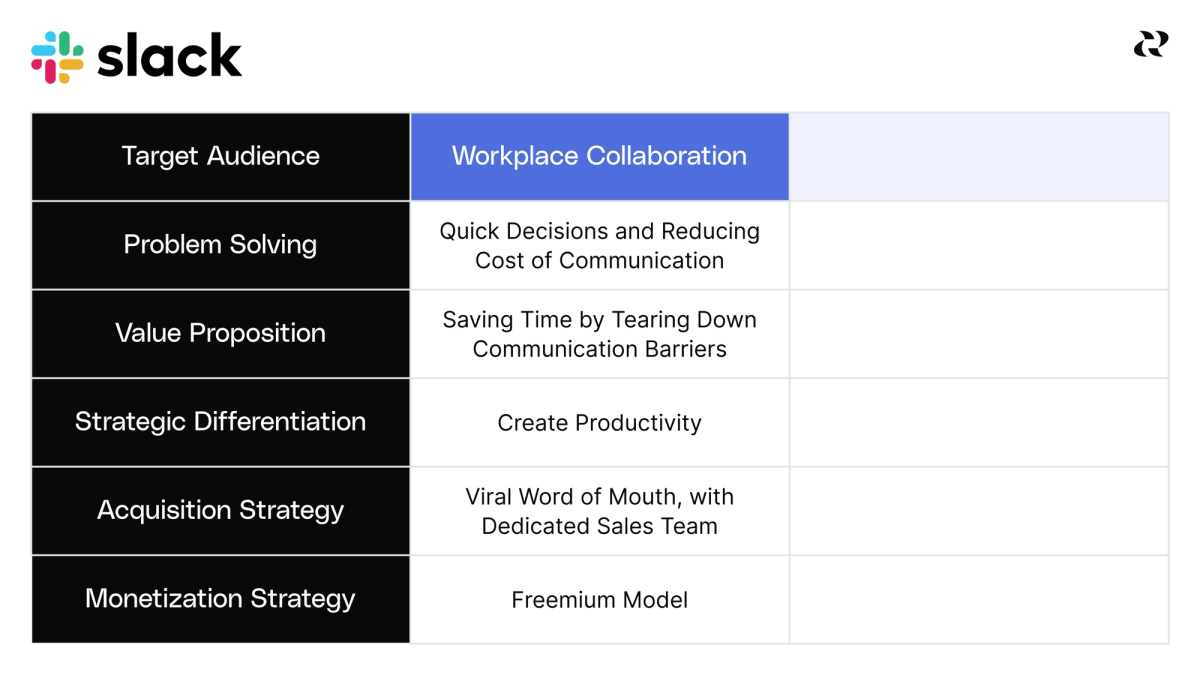The image size is (1200, 675).
Task: Click the Saving Time by Tearing Down cell
Action: pos(599,334)
